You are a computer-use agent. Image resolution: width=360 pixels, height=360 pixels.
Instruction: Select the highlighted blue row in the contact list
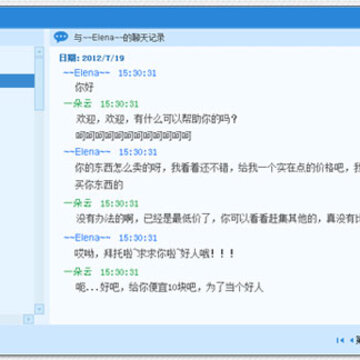click(17, 81)
